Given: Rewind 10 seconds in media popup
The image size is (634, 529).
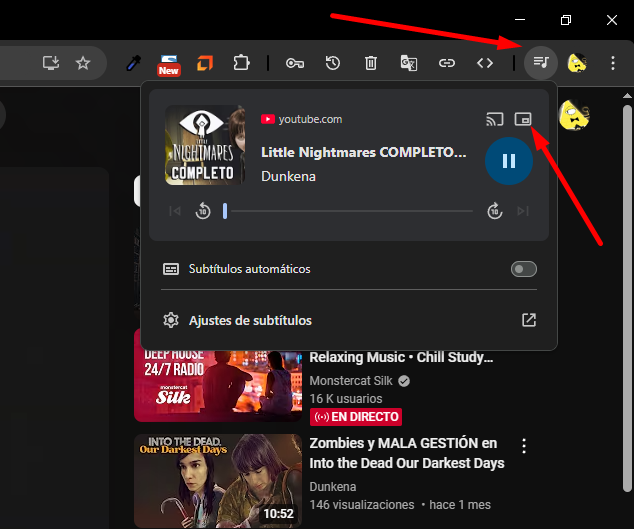Looking at the screenshot, I should 203,211.
